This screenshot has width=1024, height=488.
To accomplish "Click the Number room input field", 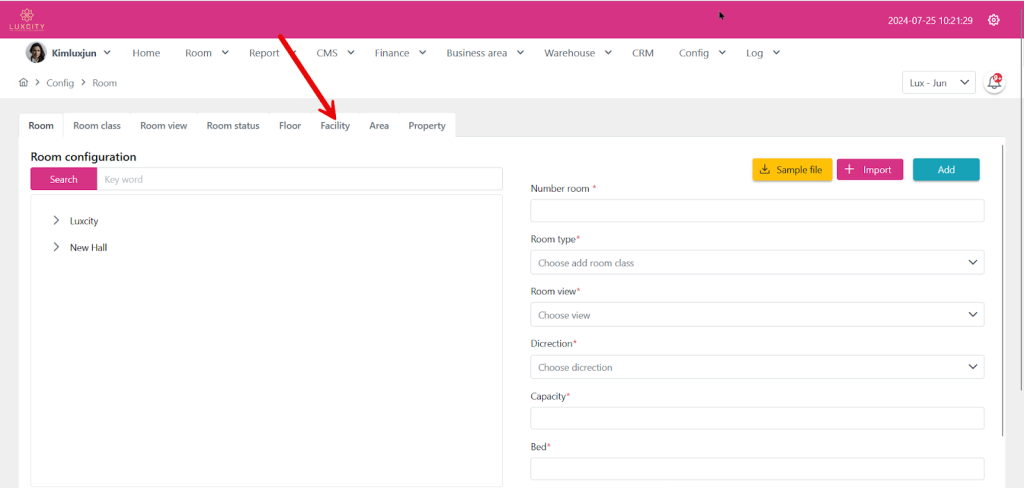I will click(x=756, y=211).
